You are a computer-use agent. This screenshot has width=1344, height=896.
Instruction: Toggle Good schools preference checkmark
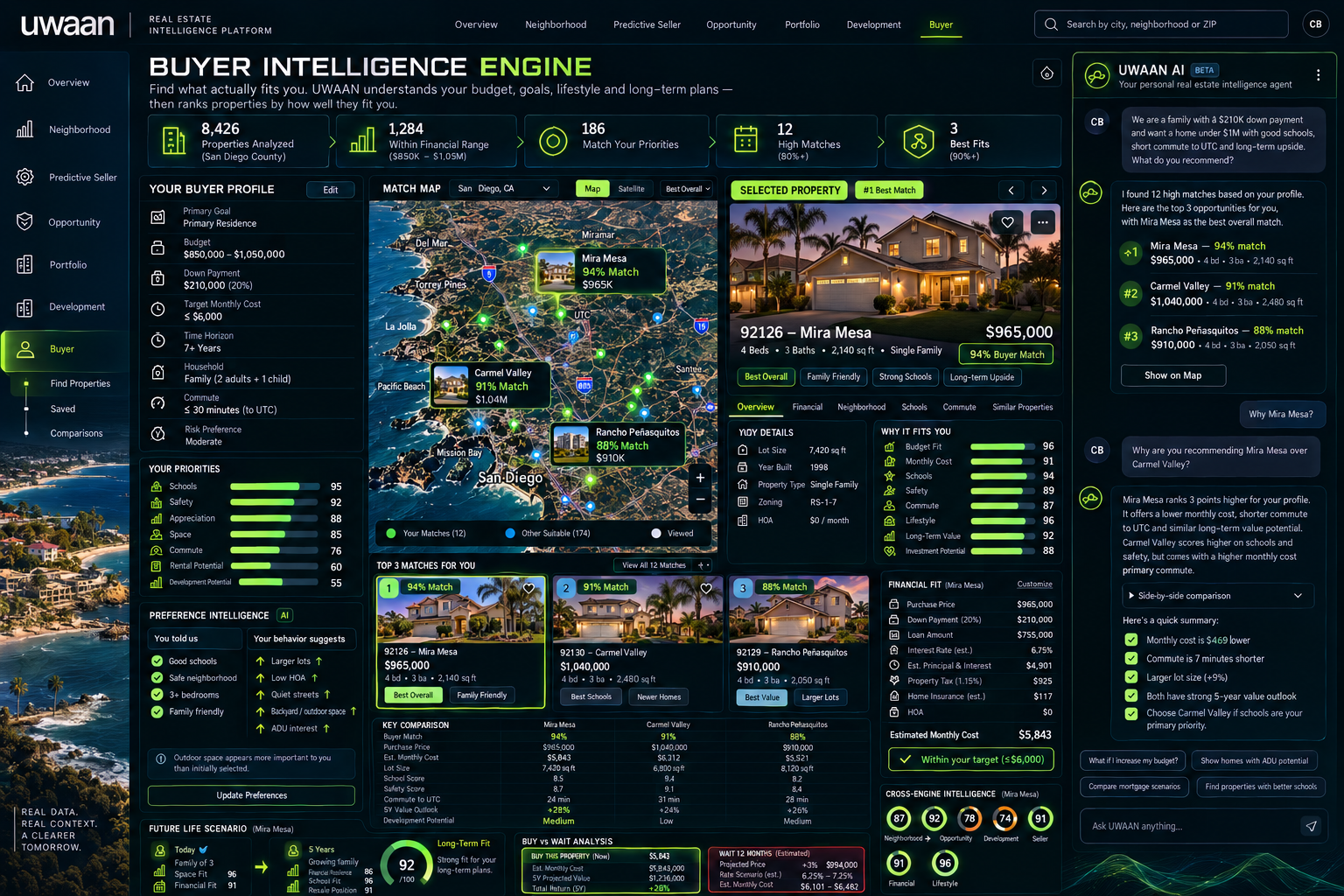point(157,661)
